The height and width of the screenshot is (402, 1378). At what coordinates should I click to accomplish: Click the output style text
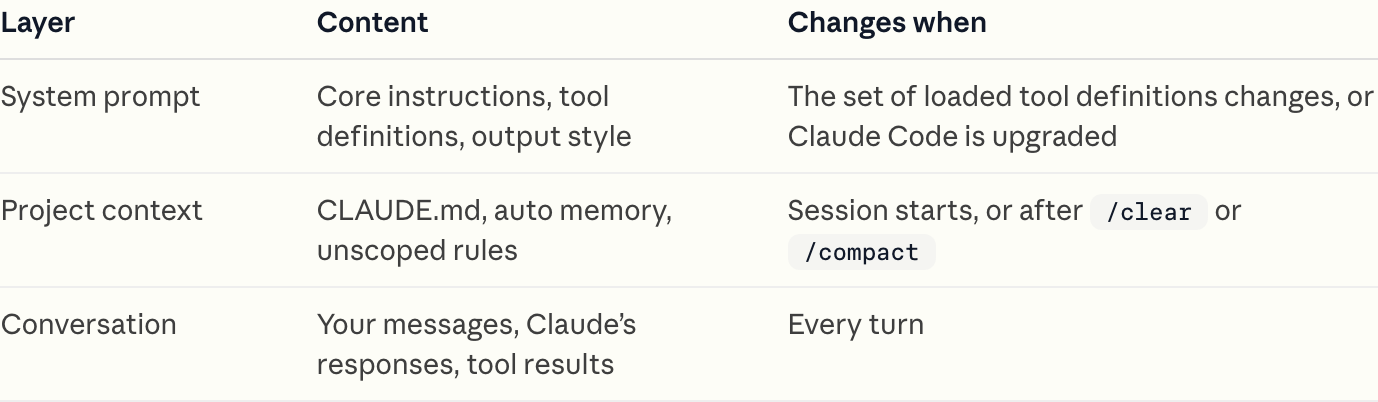(551, 137)
